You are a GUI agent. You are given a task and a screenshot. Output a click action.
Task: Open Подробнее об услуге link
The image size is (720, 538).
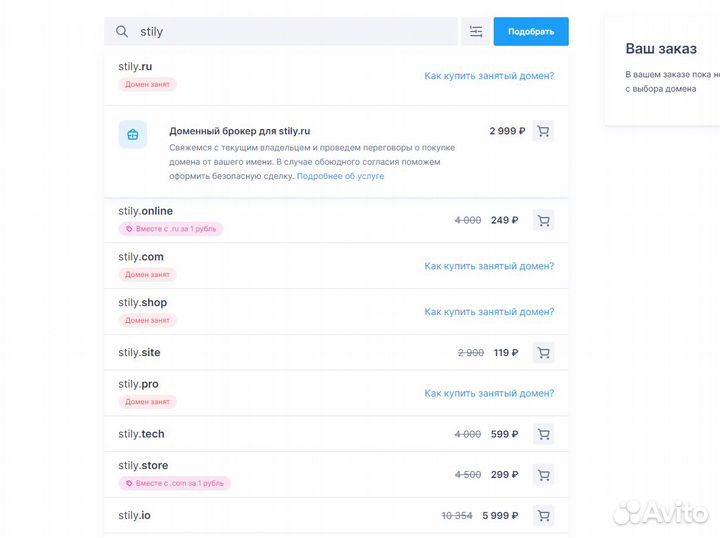[340, 176]
